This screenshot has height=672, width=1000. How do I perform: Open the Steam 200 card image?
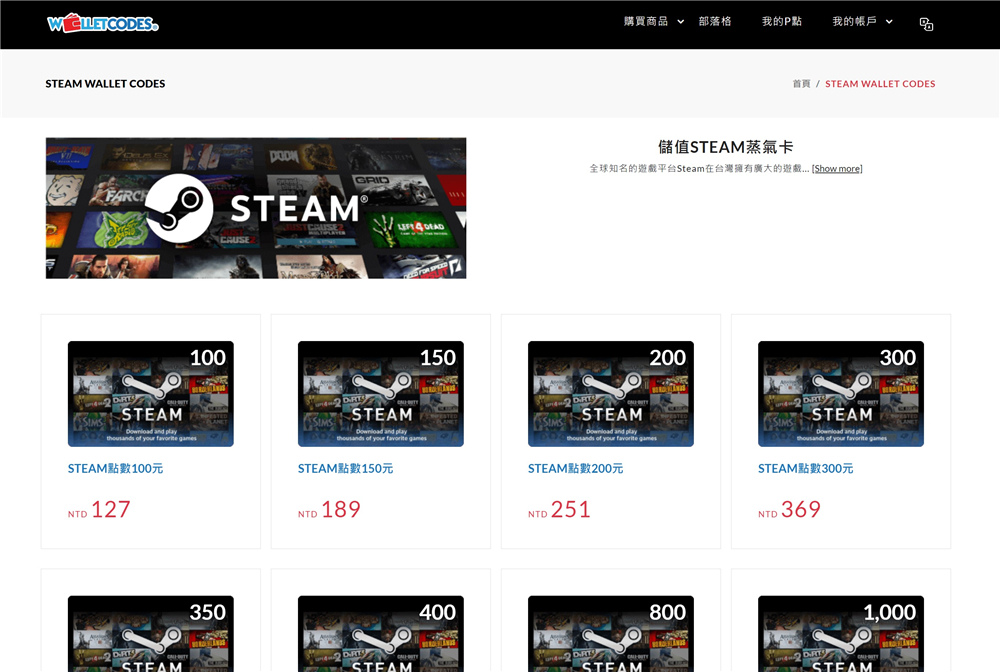pos(611,393)
